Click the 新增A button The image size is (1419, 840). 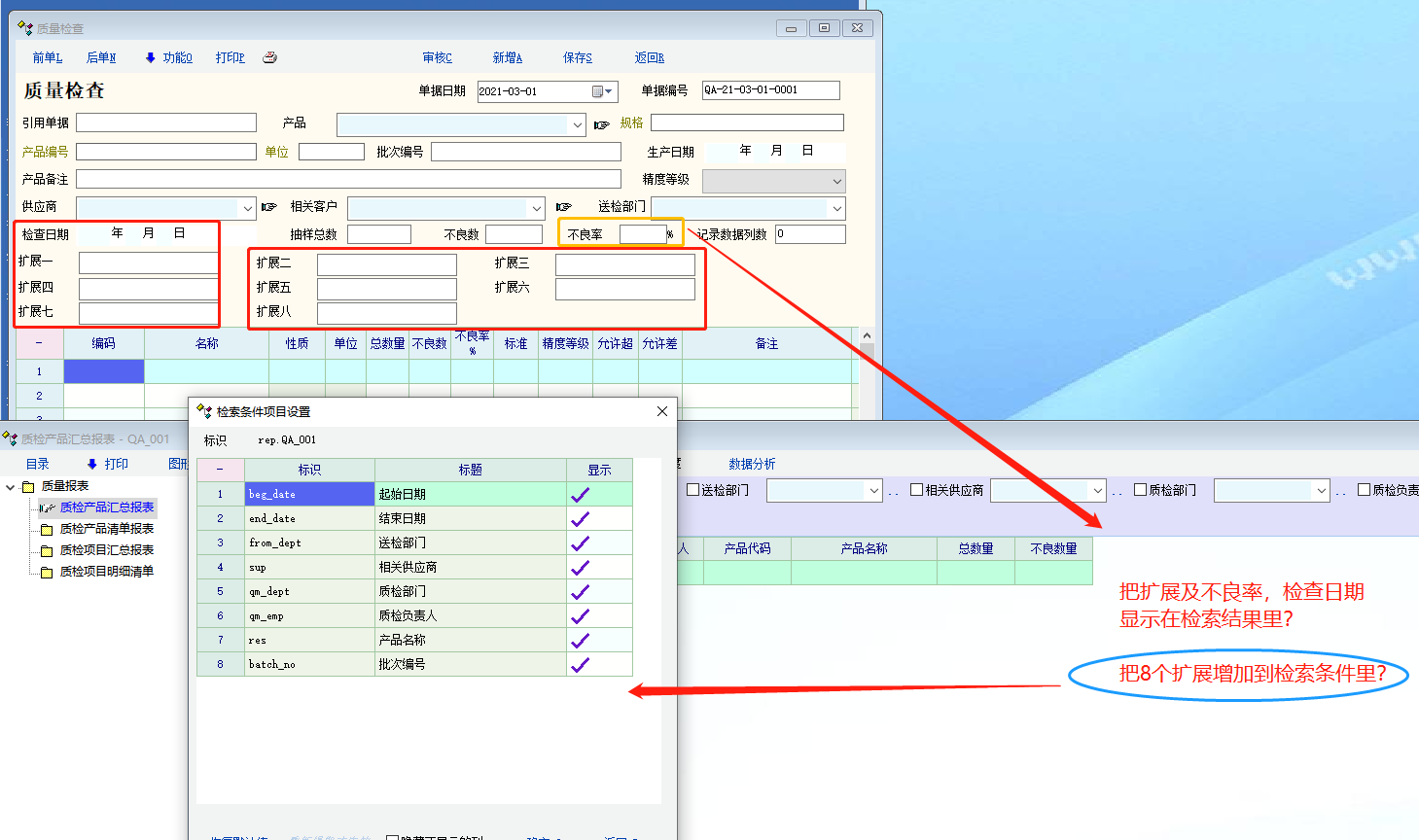(507, 58)
